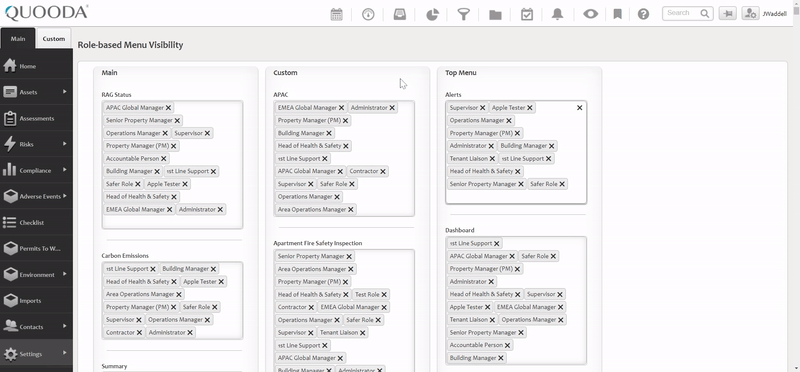Open Compliance sidebar item

[x=36, y=170]
